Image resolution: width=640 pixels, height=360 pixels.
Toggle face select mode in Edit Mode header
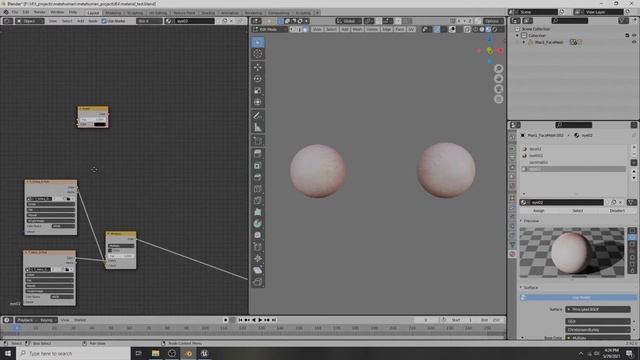point(305,29)
